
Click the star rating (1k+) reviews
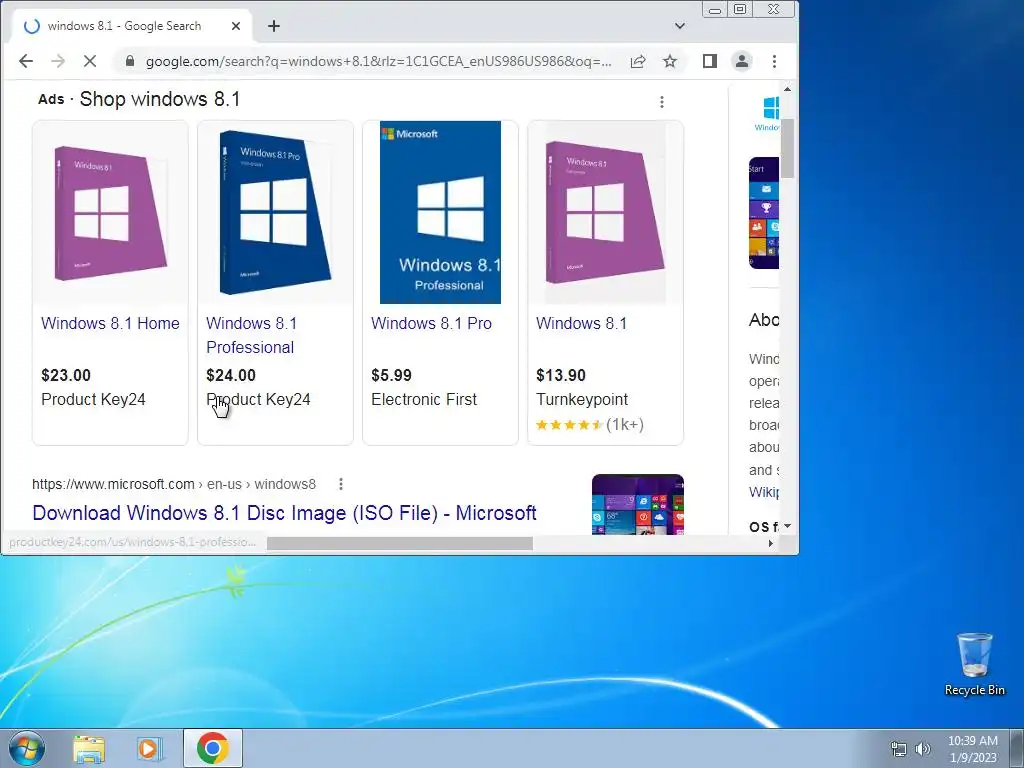tap(590, 425)
